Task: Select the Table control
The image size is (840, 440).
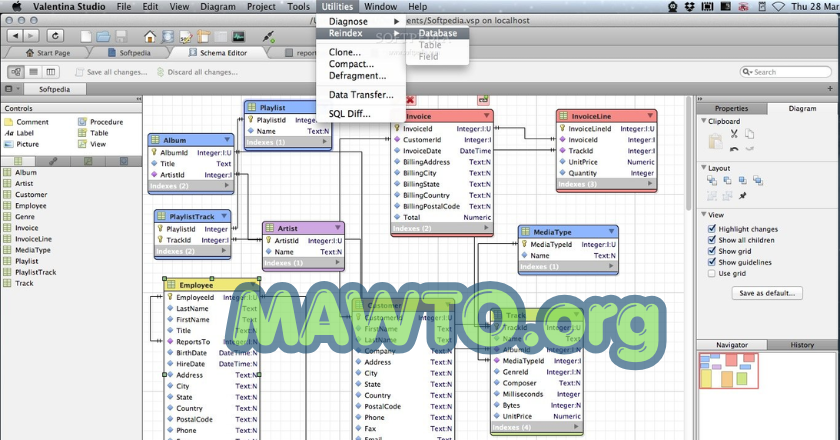Action: 93,133
